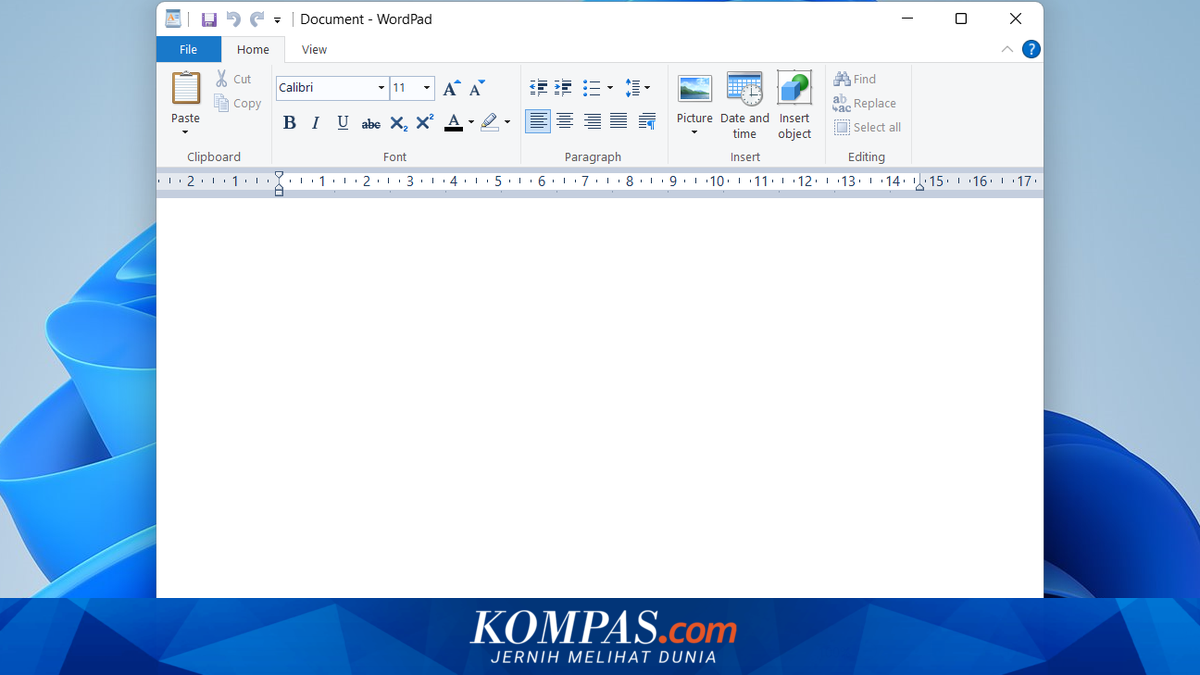Center align the text

(565, 122)
